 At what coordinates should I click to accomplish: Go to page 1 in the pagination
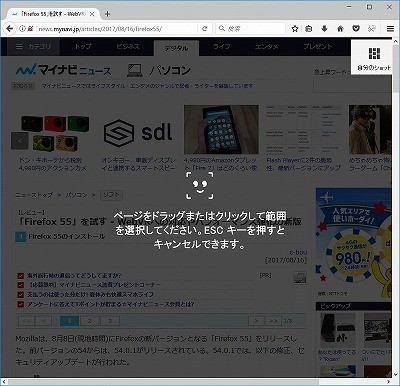tap(69, 321)
